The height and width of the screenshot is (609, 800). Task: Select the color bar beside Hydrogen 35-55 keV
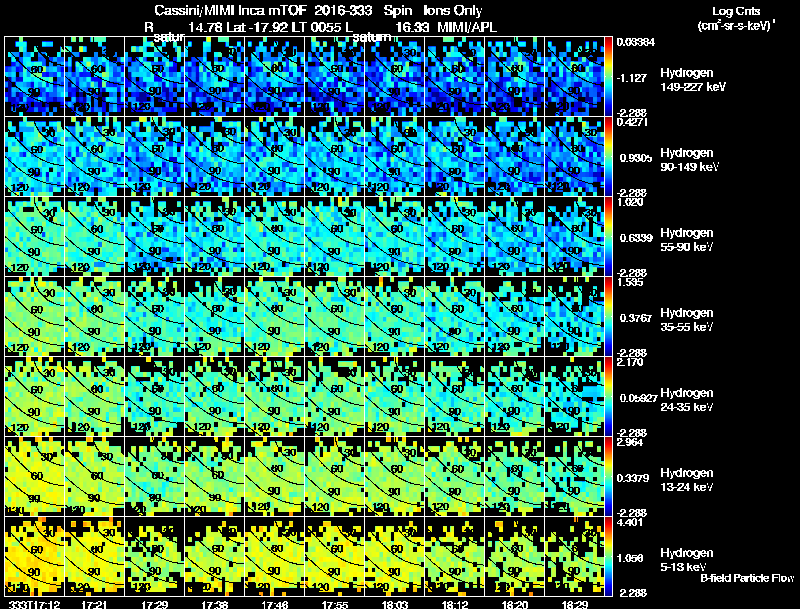coord(608,316)
